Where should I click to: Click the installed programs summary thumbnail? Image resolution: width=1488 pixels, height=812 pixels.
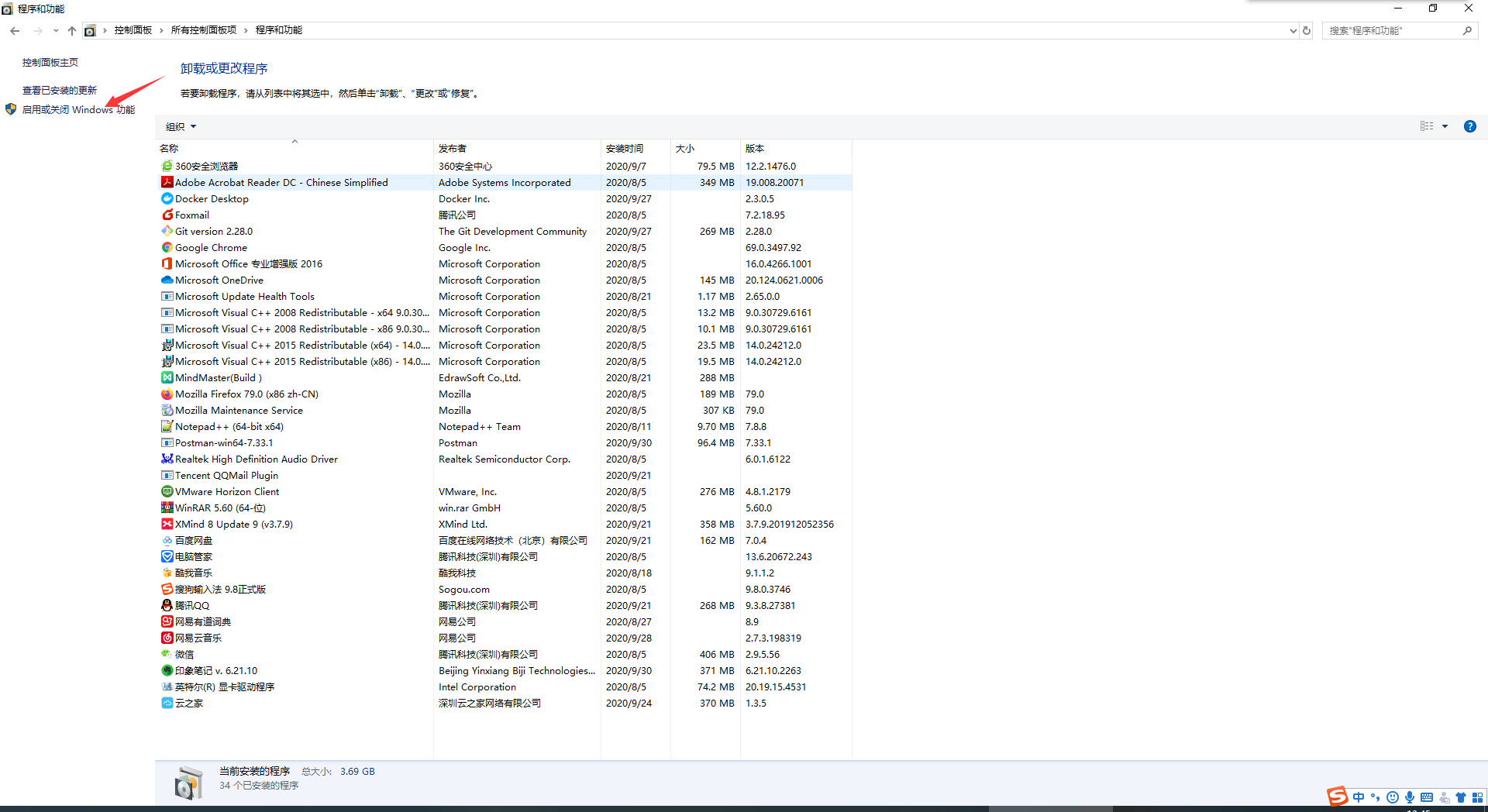click(188, 782)
